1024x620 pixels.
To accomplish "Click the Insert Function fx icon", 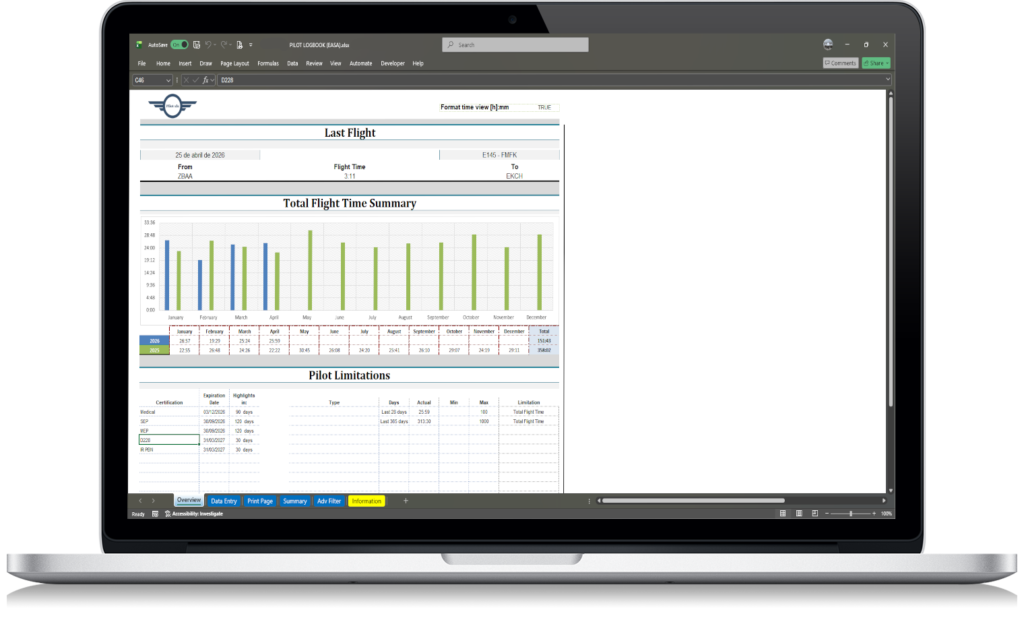I will click(x=205, y=80).
